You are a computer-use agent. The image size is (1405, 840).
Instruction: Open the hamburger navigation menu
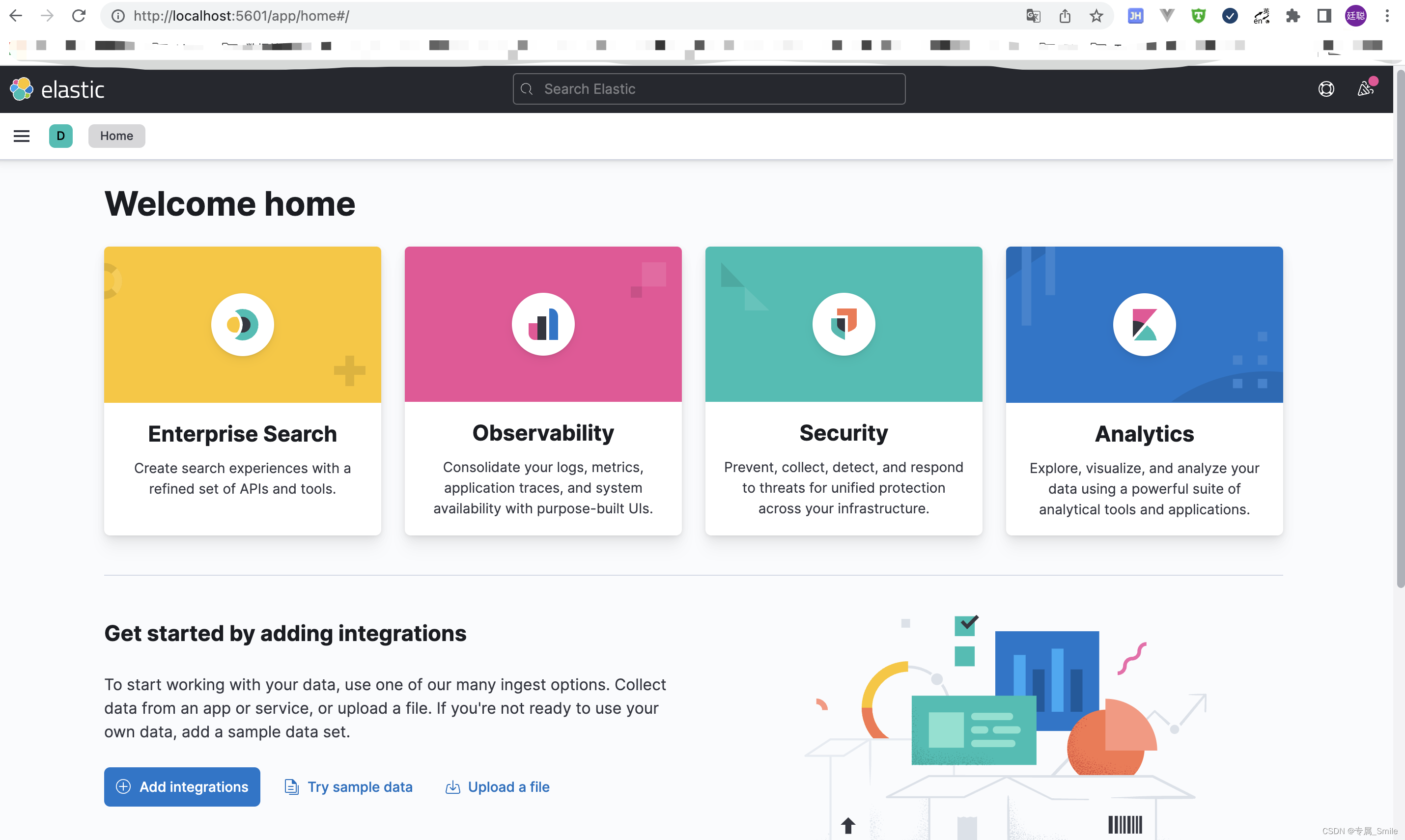22,136
